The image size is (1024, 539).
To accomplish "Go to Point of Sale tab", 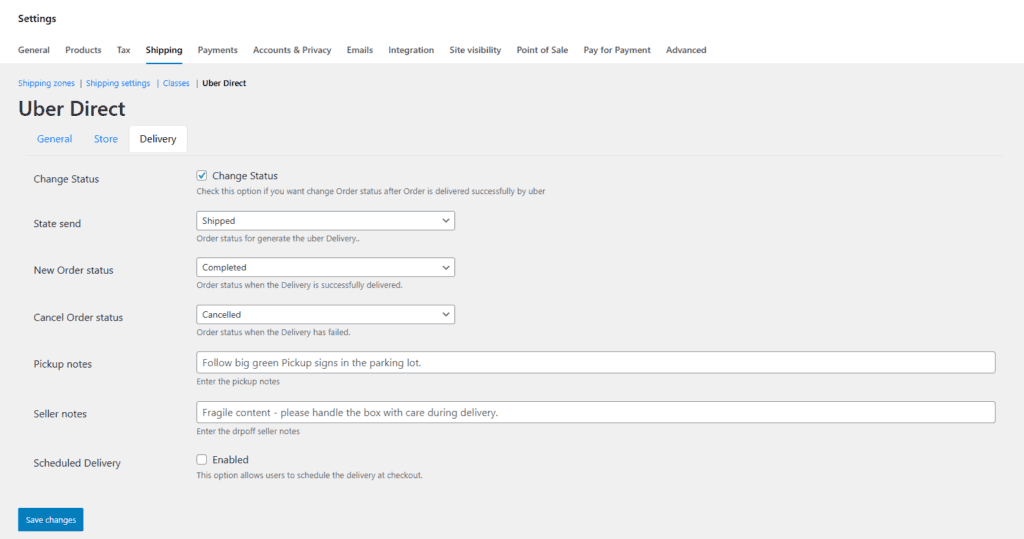I will coord(542,50).
